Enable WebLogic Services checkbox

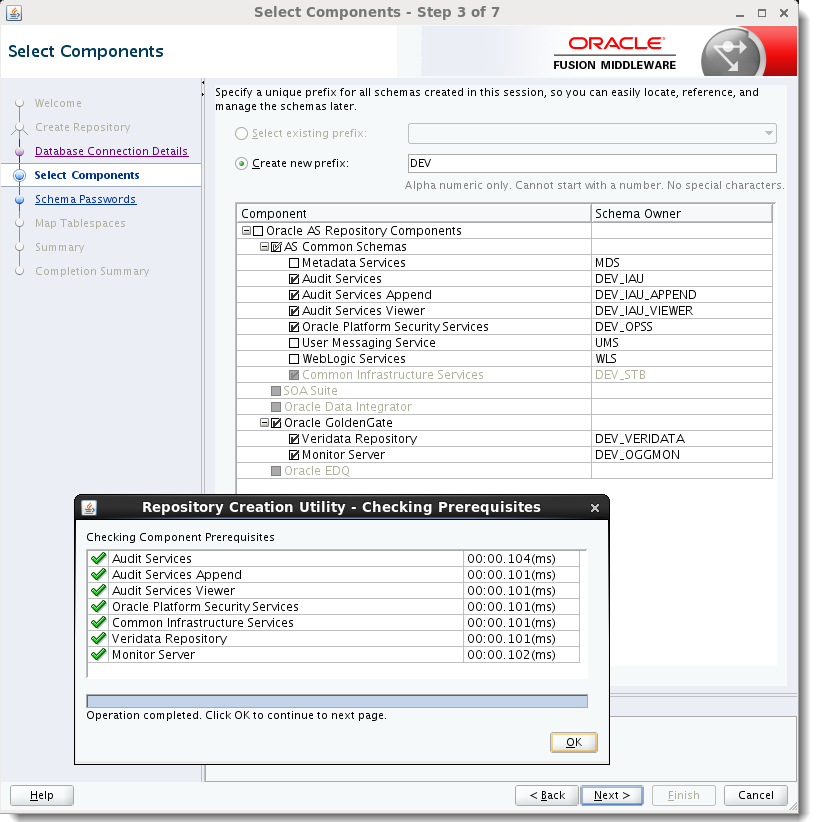(x=294, y=359)
